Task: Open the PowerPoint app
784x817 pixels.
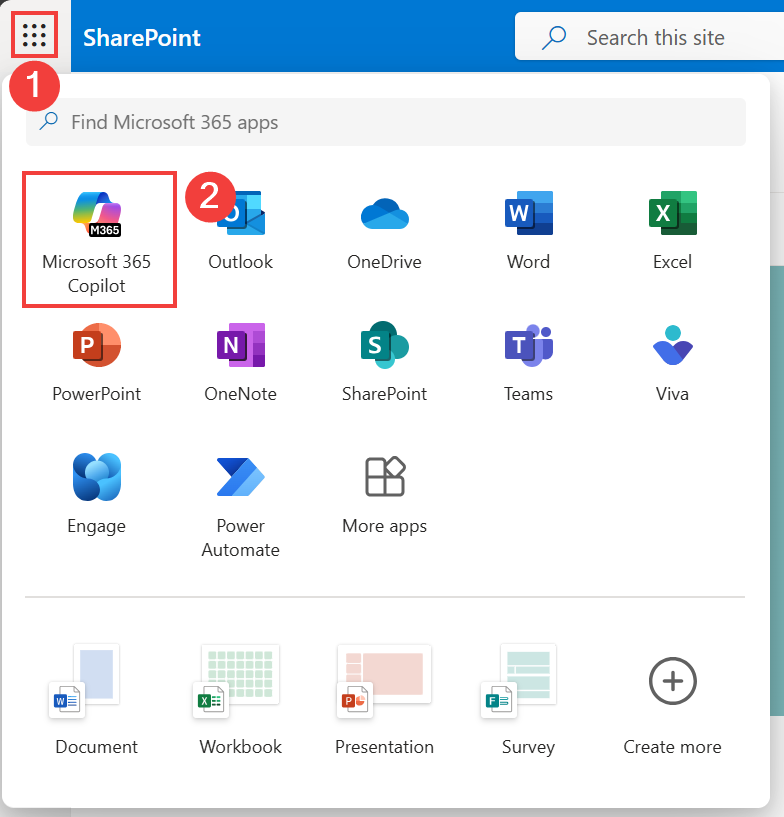Action: coord(97,362)
